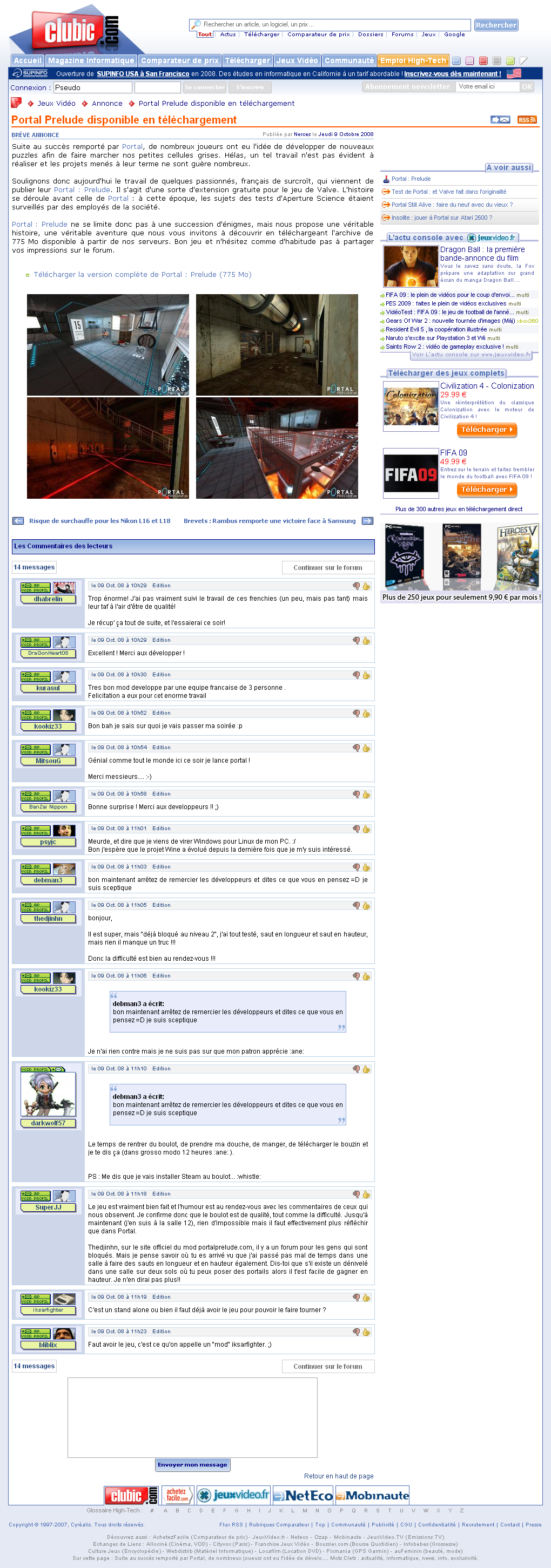The width and height of the screenshot is (551, 1568).
Task: Click the previous article arrow icon
Action: click(x=18, y=521)
